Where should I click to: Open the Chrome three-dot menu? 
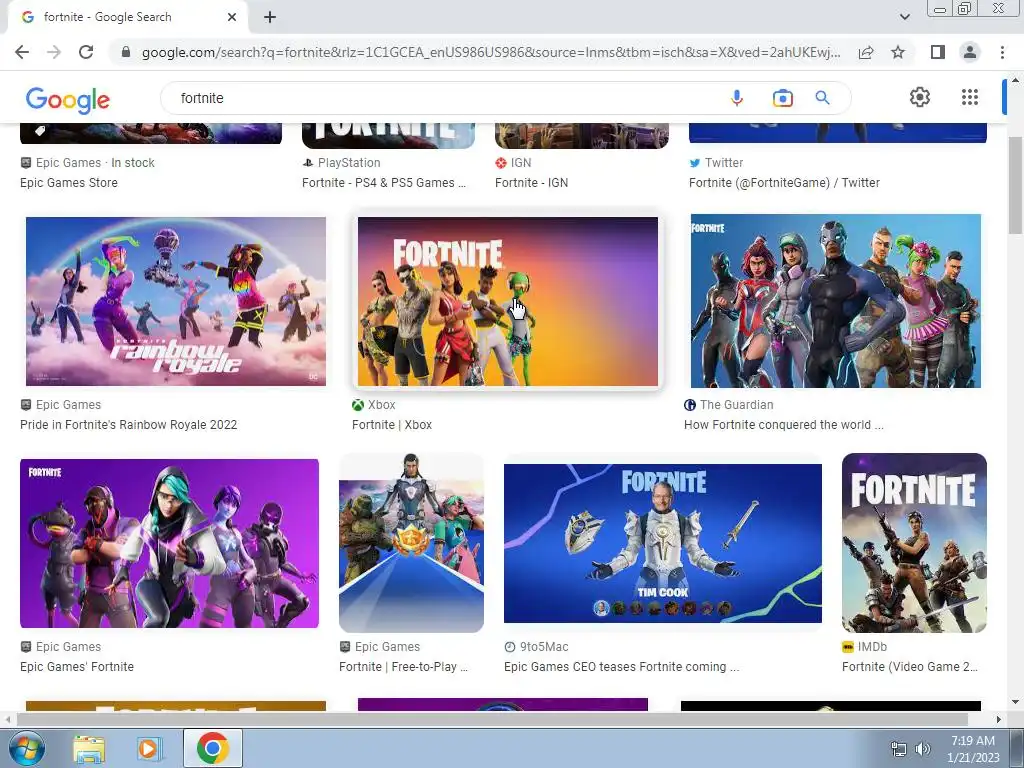point(1002,52)
